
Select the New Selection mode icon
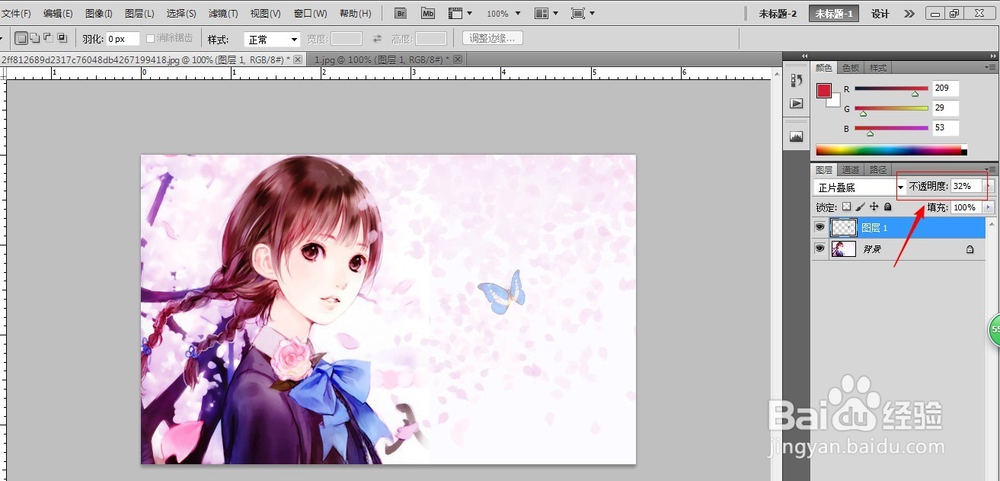point(21,39)
